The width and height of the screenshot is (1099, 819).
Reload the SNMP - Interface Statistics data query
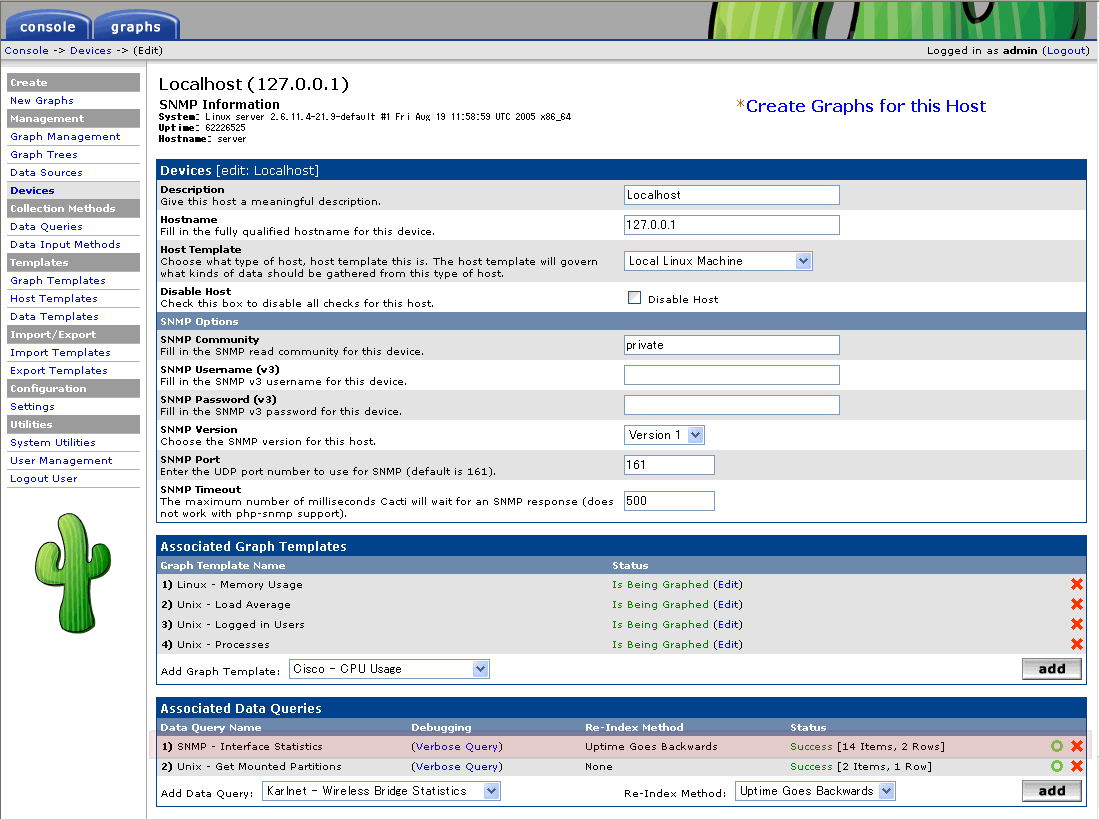pos(1057,747)
